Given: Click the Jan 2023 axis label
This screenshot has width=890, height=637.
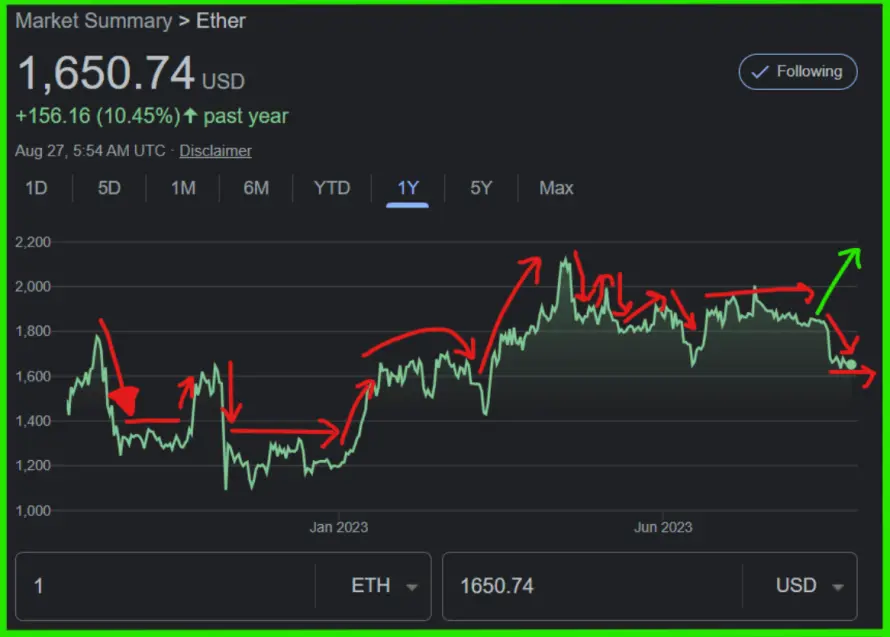Looking at the screenshot, I should 339,527.
